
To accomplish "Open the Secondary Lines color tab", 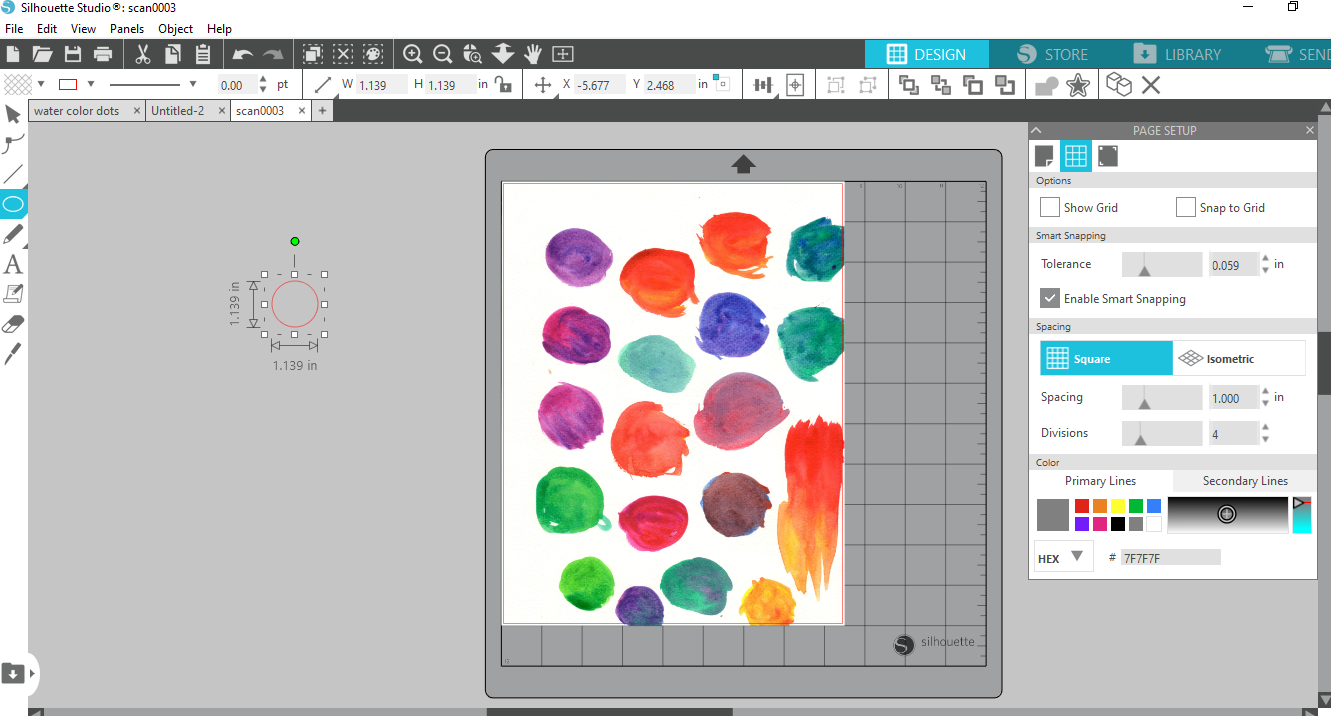I will [1244, 481].
